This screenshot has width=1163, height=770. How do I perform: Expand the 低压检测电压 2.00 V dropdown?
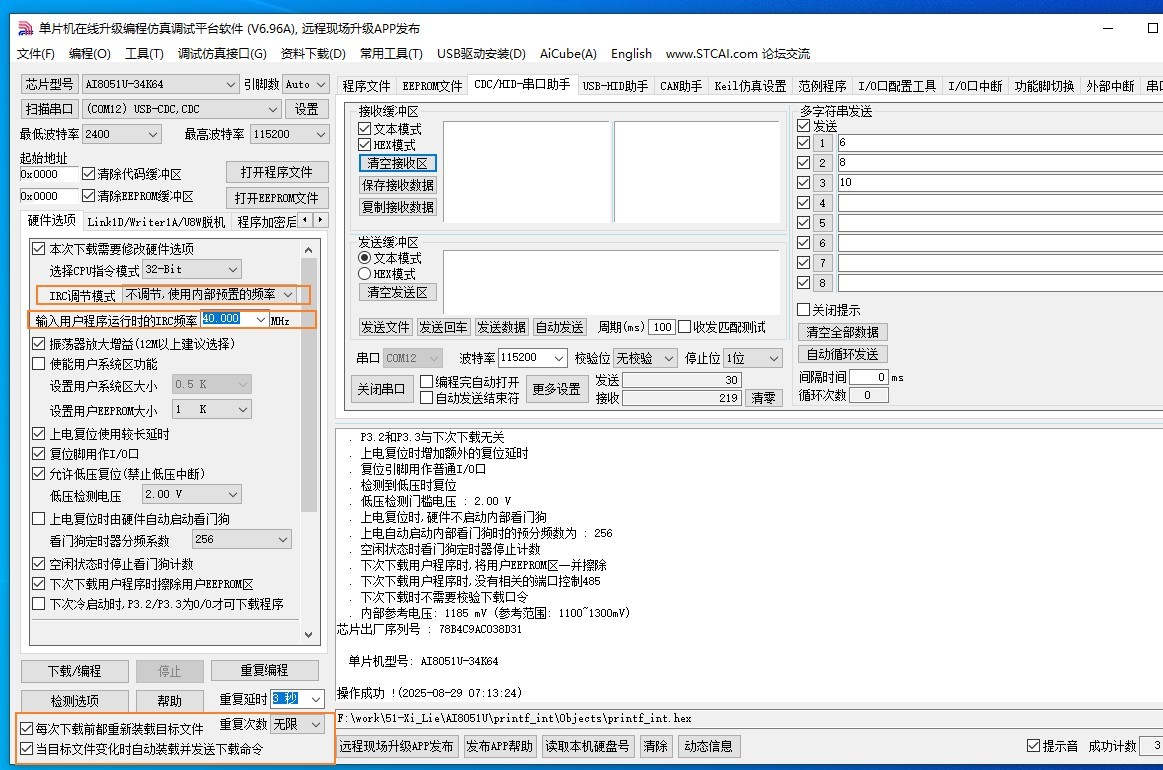click(x=233, y=495)
